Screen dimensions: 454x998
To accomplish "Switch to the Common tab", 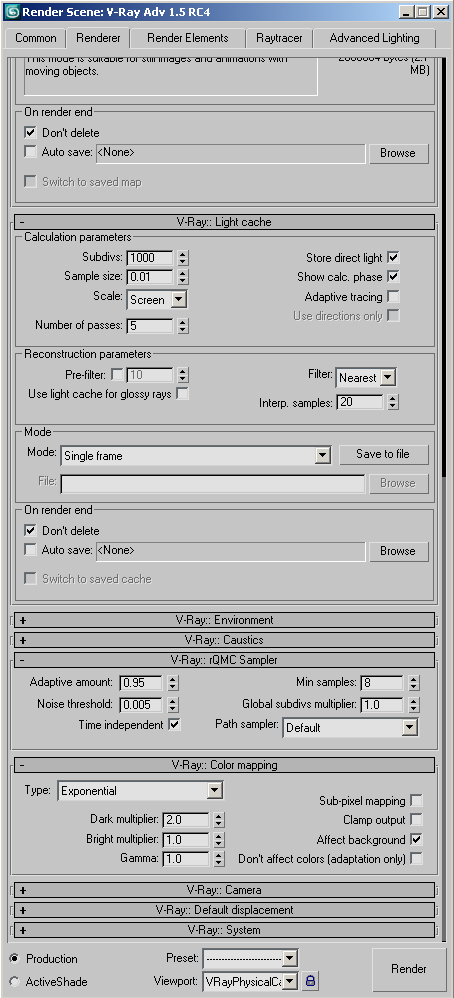I will click(x=36, y=38).
